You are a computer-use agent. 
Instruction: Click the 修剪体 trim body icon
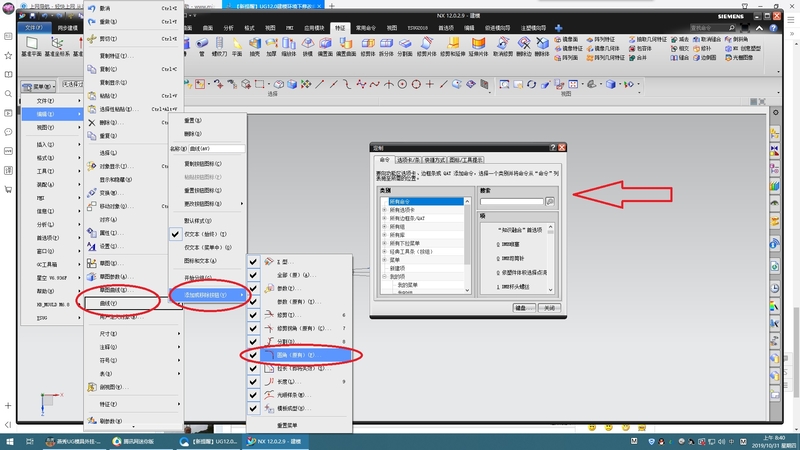click(368, 43)
